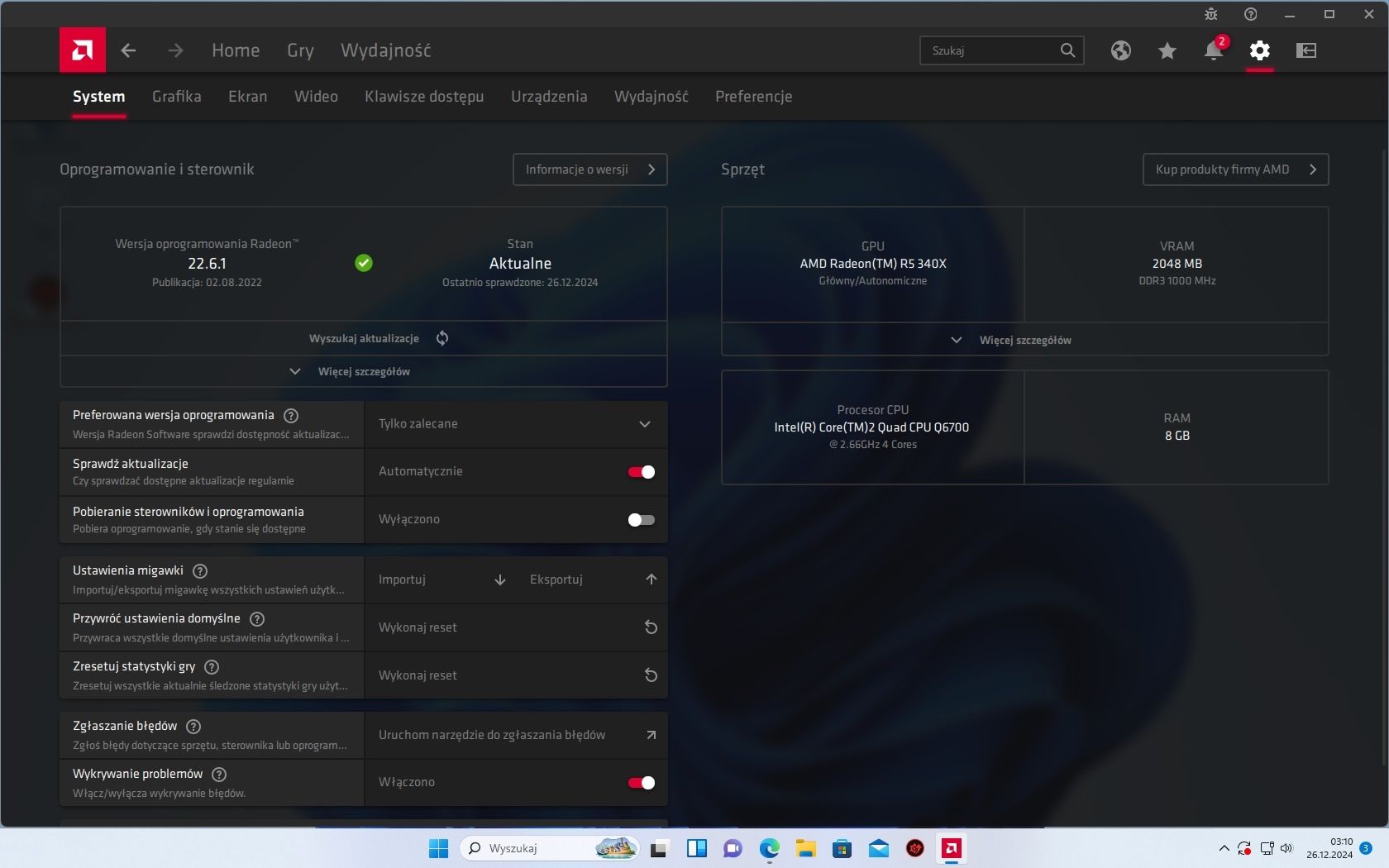
Task: Open the web browser globe icon
Action: tap(1120, 50)
